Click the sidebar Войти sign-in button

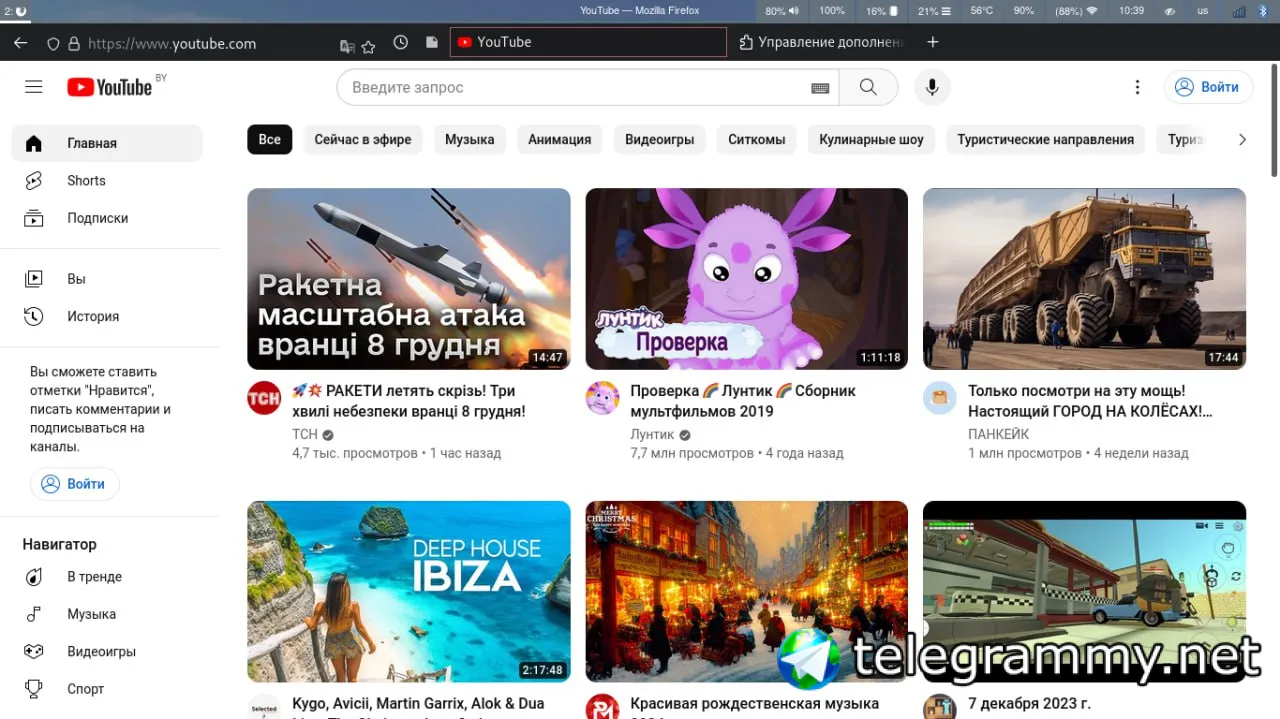pos(75,484)
